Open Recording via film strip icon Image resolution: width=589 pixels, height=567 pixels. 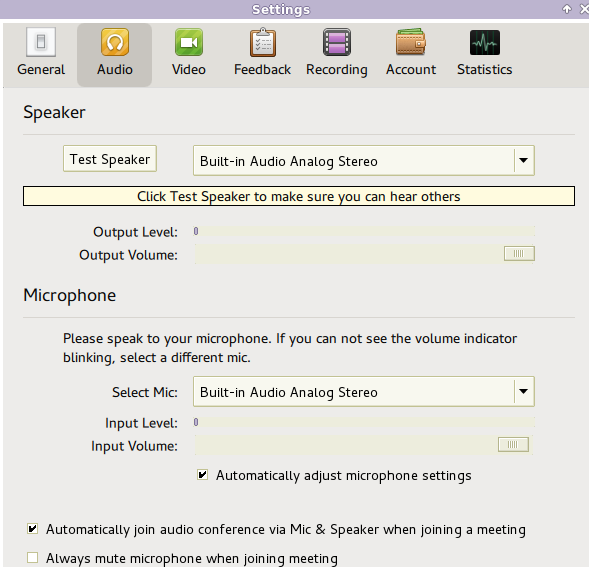point(337,42)
